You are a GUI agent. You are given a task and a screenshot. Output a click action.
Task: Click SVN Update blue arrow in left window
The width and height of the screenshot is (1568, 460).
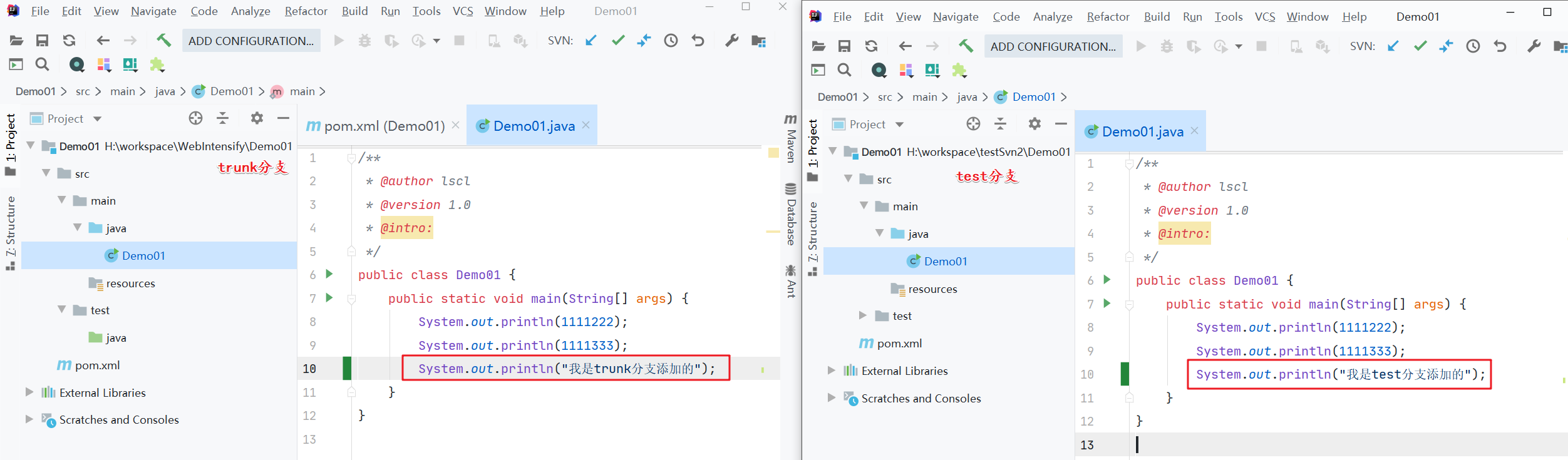[591, 41]
